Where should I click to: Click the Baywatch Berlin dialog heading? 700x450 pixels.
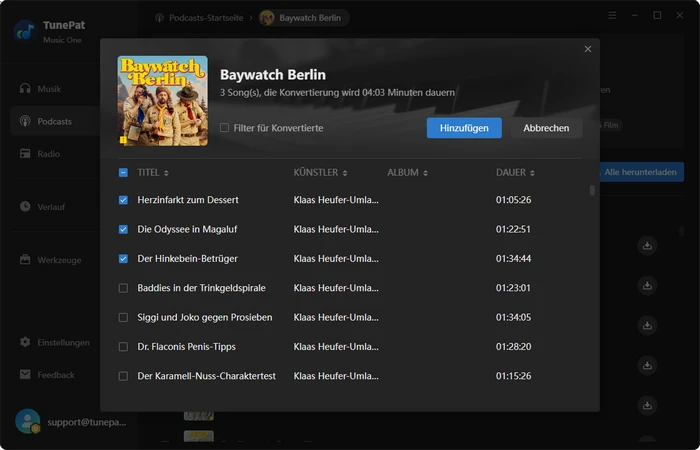pos(273,75)
